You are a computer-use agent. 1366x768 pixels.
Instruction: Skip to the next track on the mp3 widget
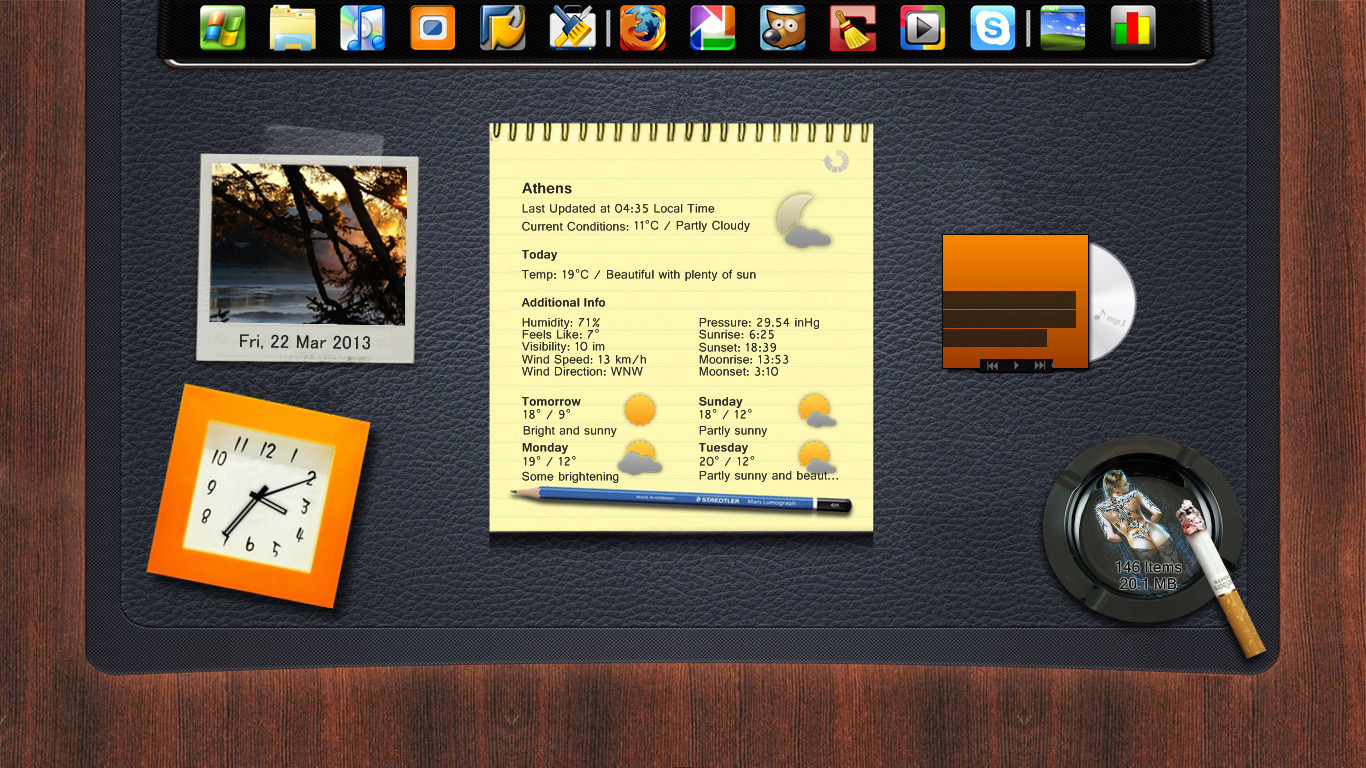1041,366
